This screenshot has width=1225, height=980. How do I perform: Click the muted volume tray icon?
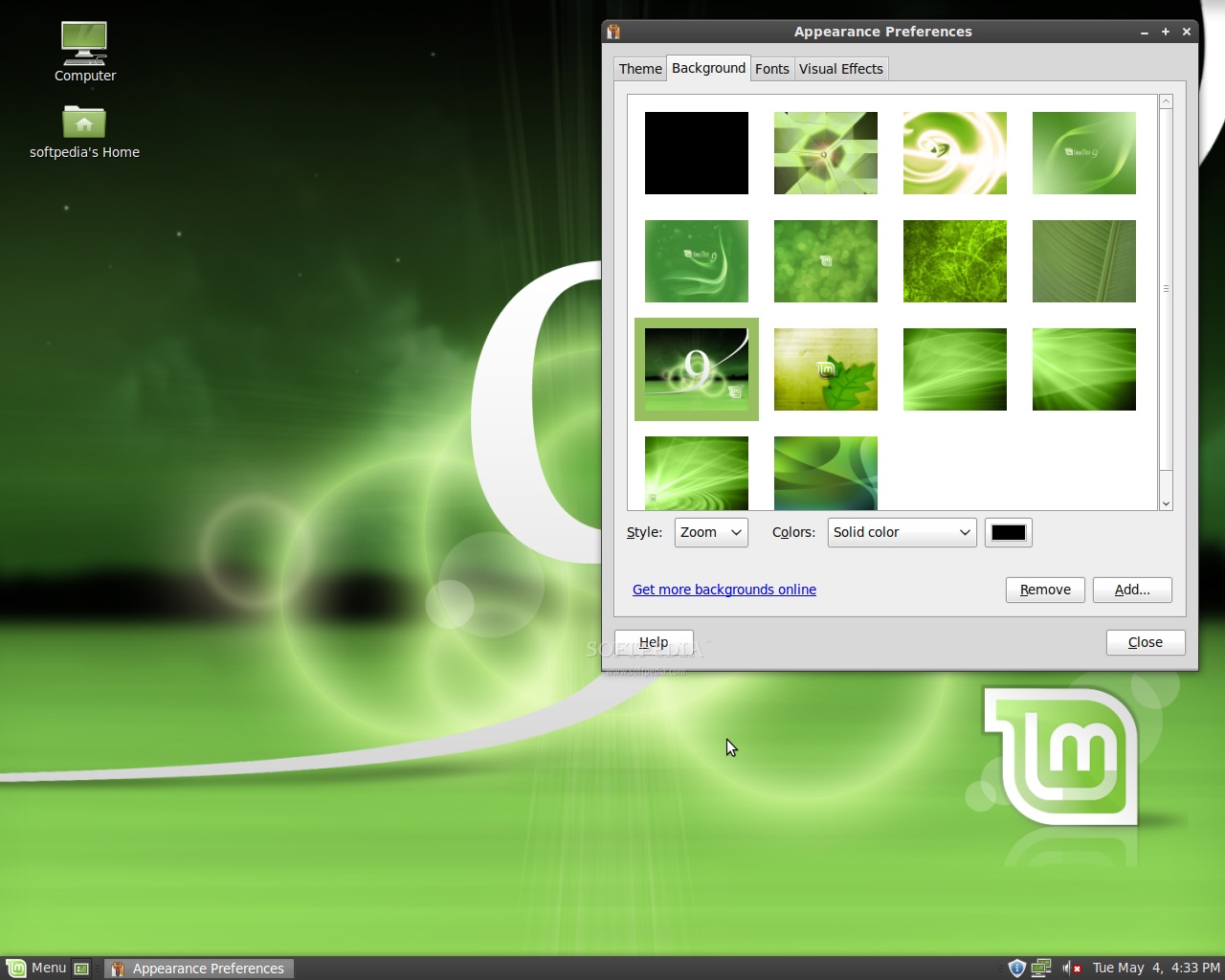point(1071,968)
